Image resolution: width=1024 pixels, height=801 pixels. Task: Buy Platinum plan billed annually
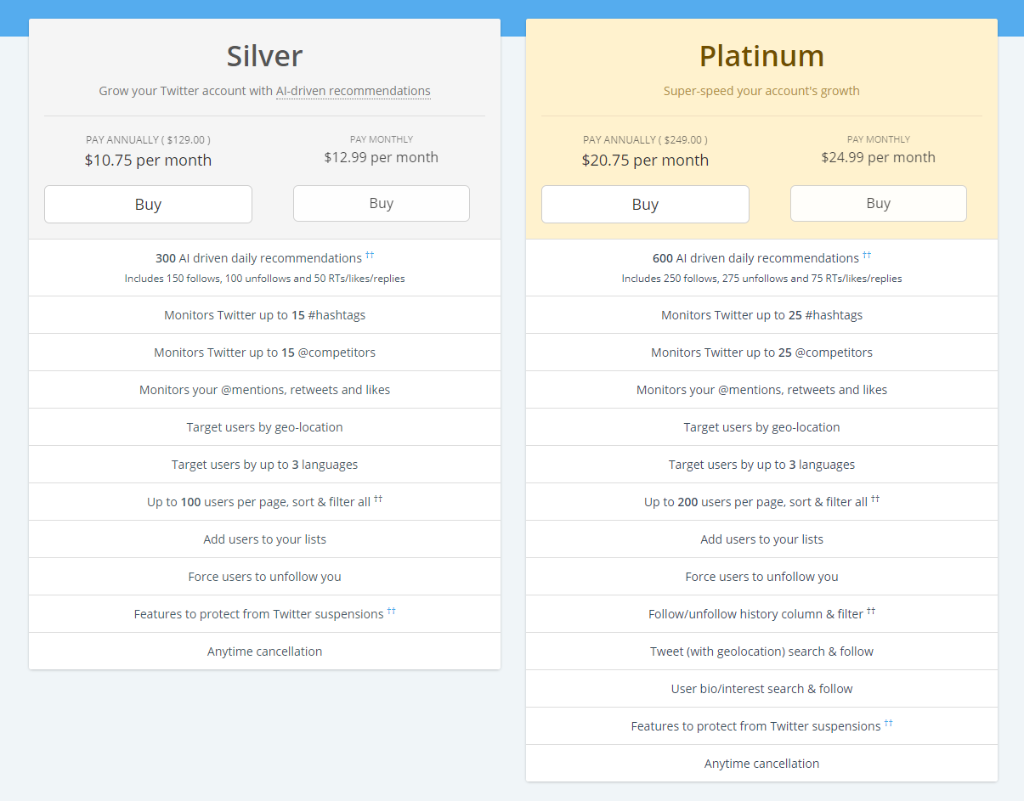(645, 204)
